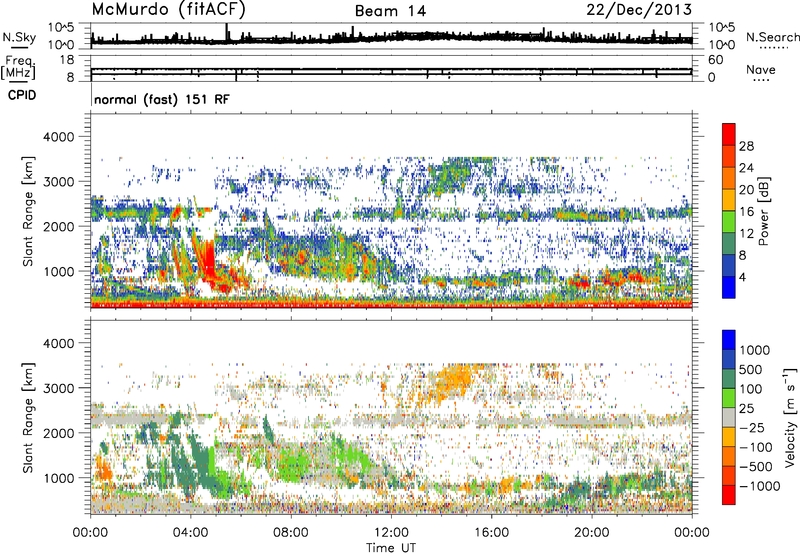Click the blue bottom of the power colorbar

(729, 287)
